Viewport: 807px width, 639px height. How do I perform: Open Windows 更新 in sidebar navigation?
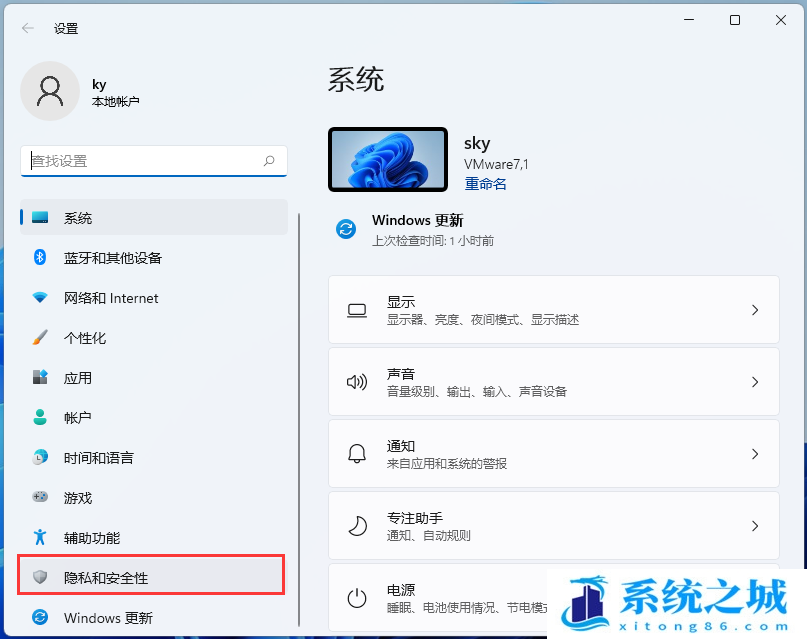click(108, 618)
